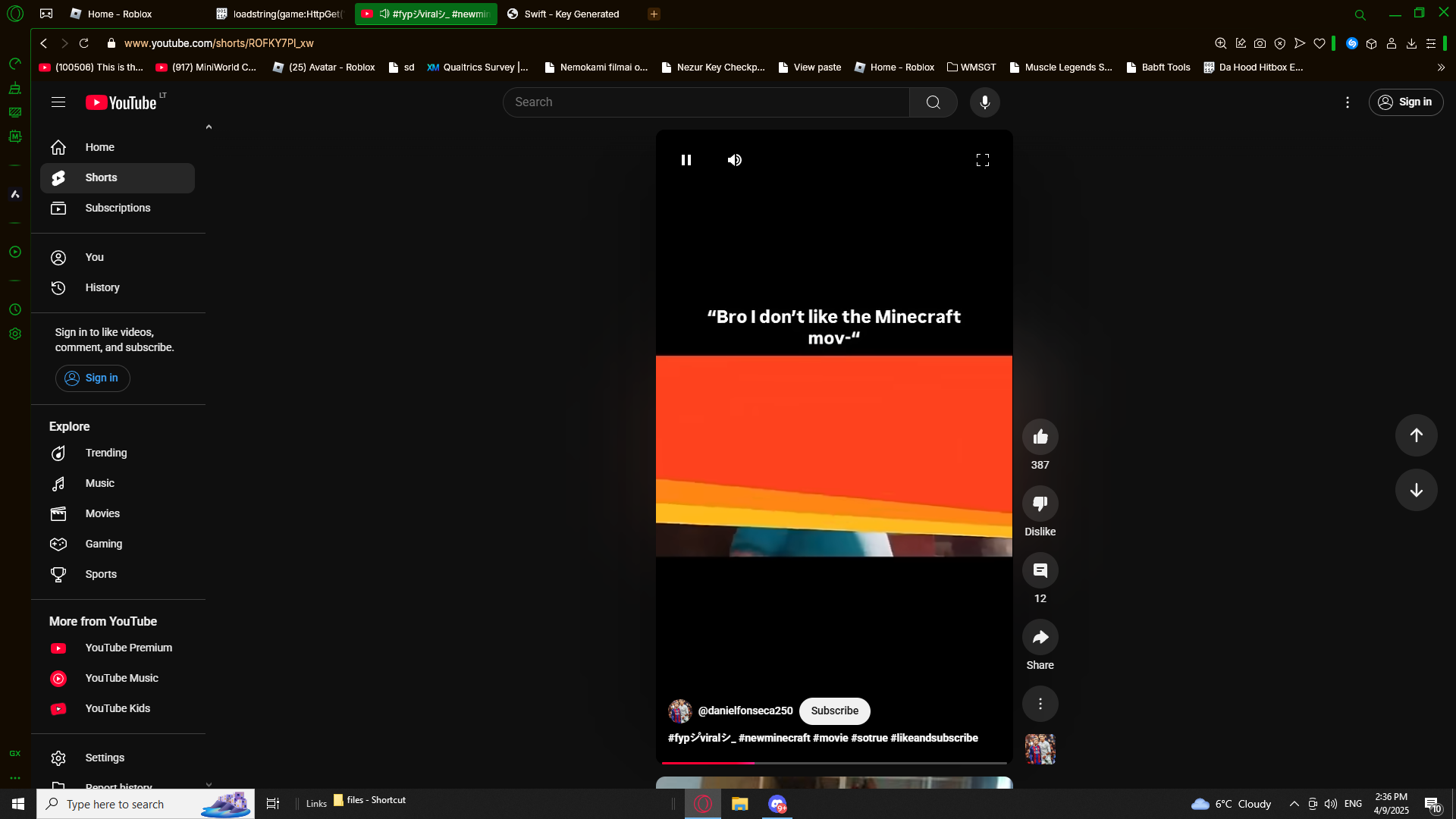
Task: Take a snapshot with camera icon
Action: (1260, 43)
